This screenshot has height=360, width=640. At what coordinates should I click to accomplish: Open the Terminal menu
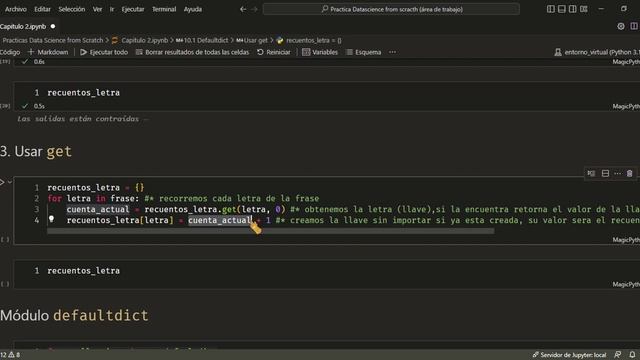pyautogui.click(x=164, y=9)
